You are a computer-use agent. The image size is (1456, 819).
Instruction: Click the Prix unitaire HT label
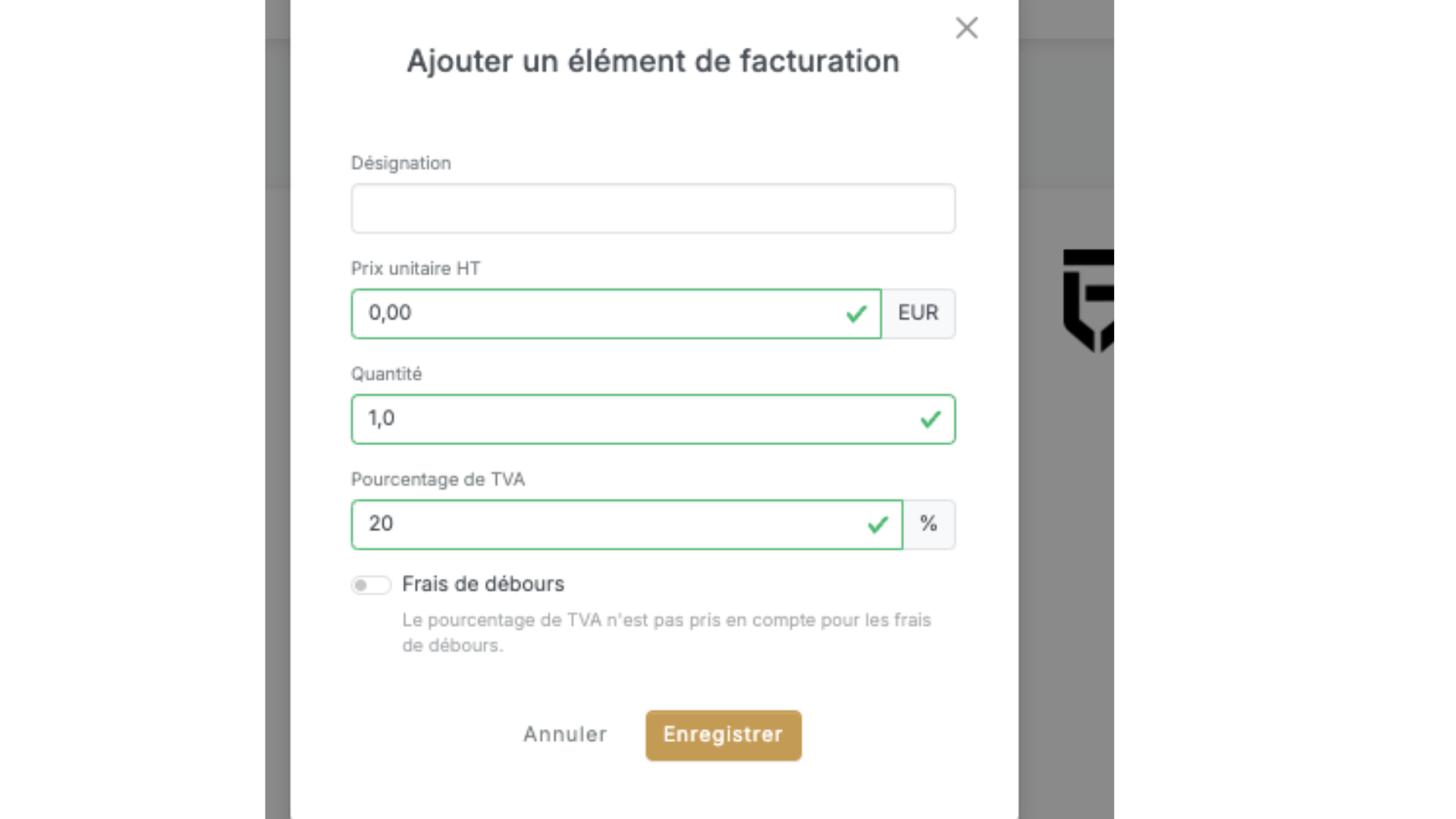[x=416, y=268]
